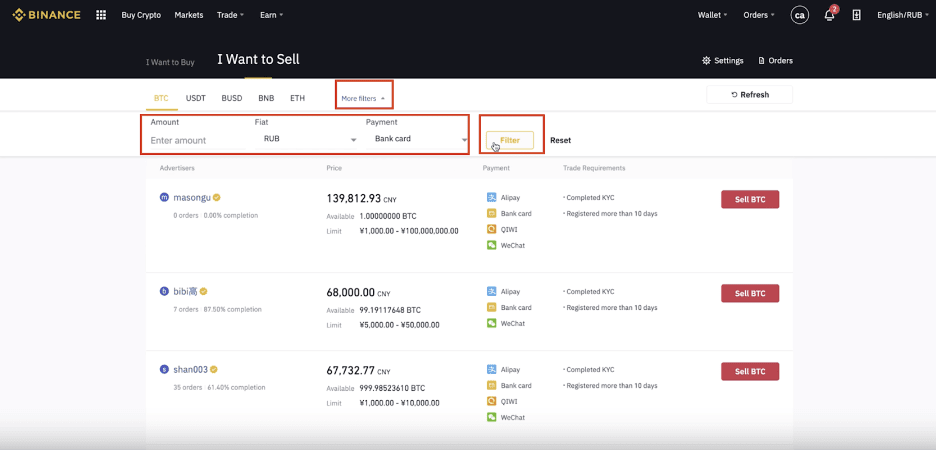Open the Earn dropdown menu
This screenshot has height=450, width=936.
pos(272,15)
